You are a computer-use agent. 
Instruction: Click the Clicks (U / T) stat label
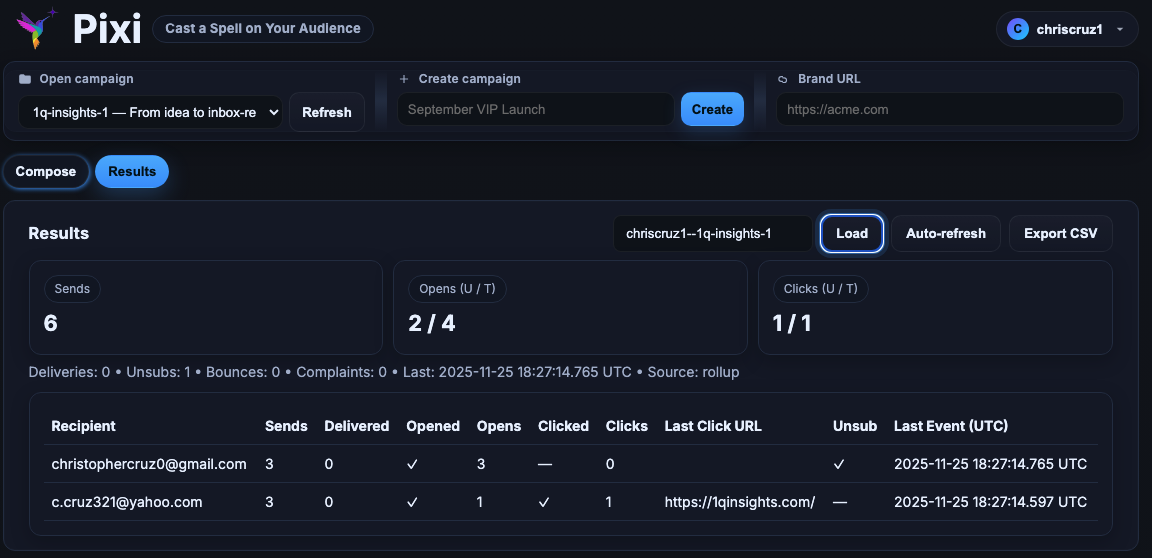(x=821, y=289)
